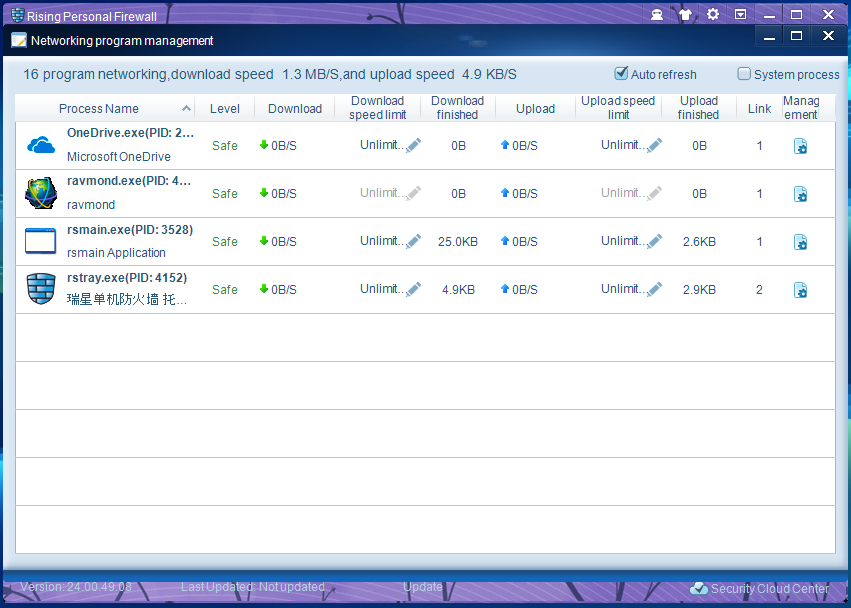This screenshot has height=608, width=851.
Task: Open management for rsmain.exe
Action: click(801, 242)
